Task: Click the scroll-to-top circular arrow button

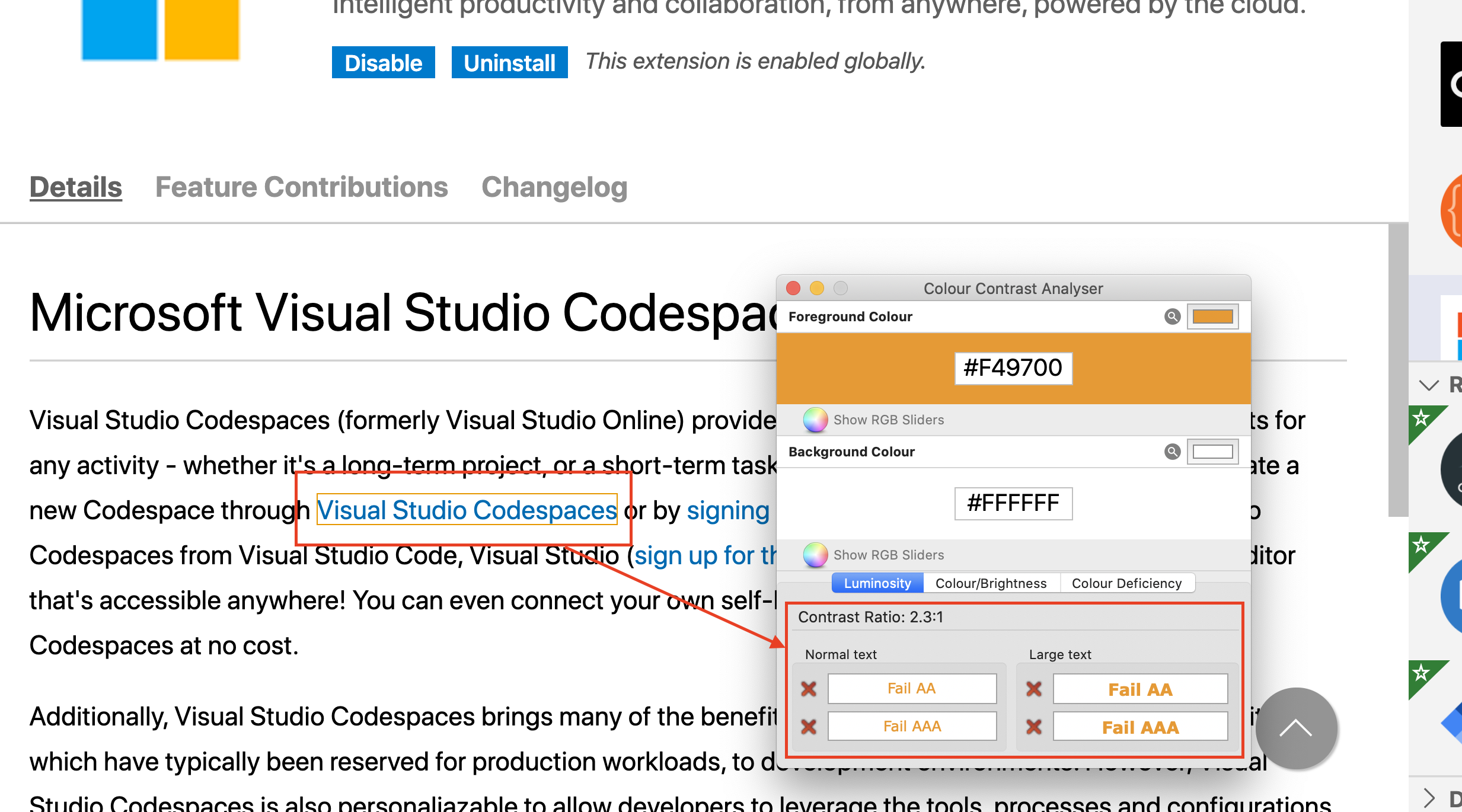Action: [x=1295, y=729]
